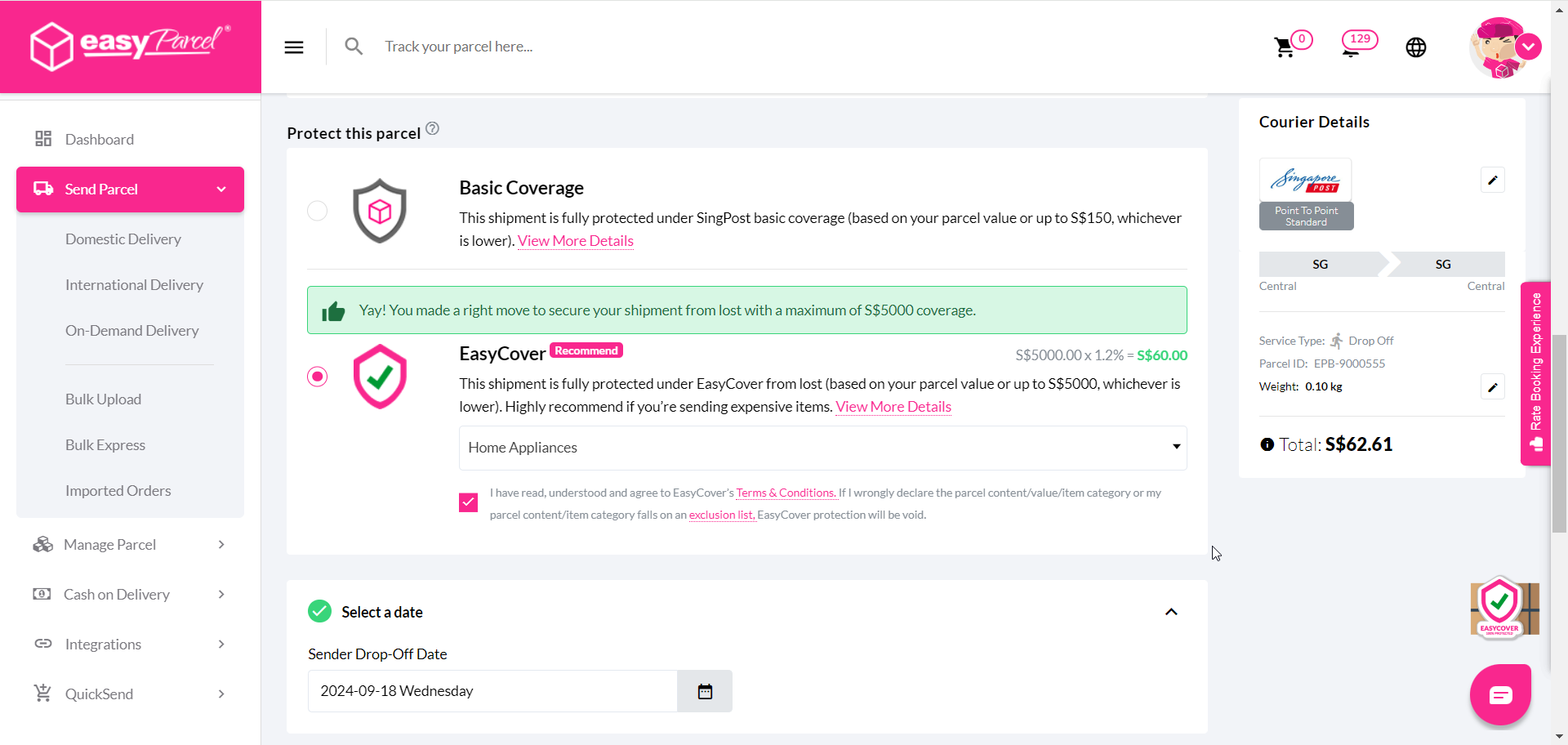Uncheck the EasyCover terms agreement checkbox
Viewport: 1568px width, 745px height.
[468, 502]
